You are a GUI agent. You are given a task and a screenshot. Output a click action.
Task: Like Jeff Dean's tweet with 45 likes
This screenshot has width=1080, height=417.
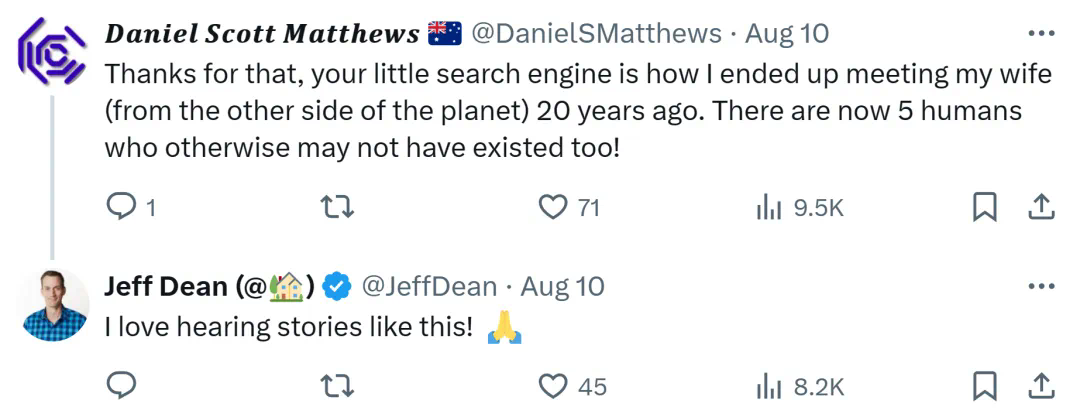point(553,385)
